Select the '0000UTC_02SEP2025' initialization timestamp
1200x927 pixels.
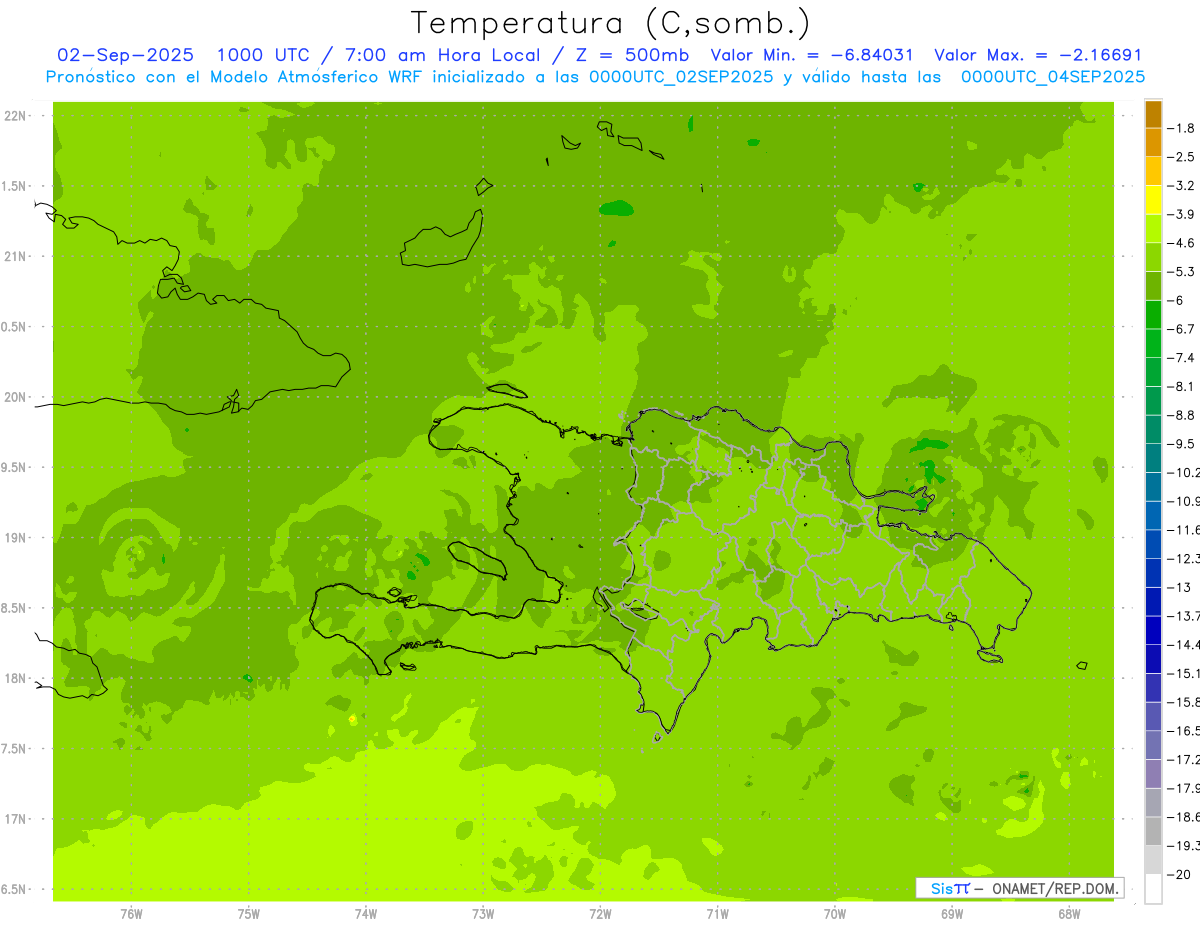(681, 77)
